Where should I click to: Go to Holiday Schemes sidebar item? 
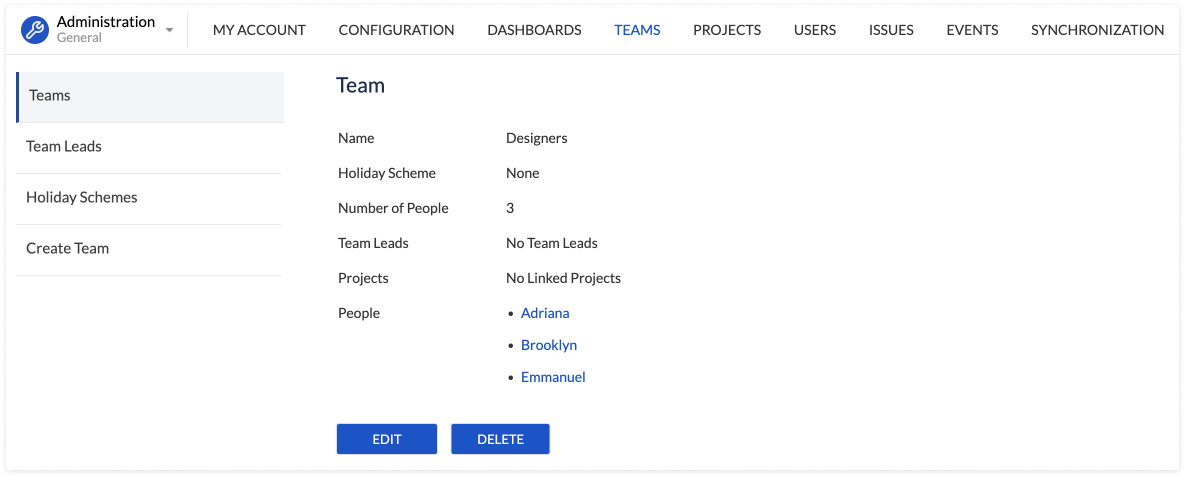pyautogui.click(x=150, y=198)
